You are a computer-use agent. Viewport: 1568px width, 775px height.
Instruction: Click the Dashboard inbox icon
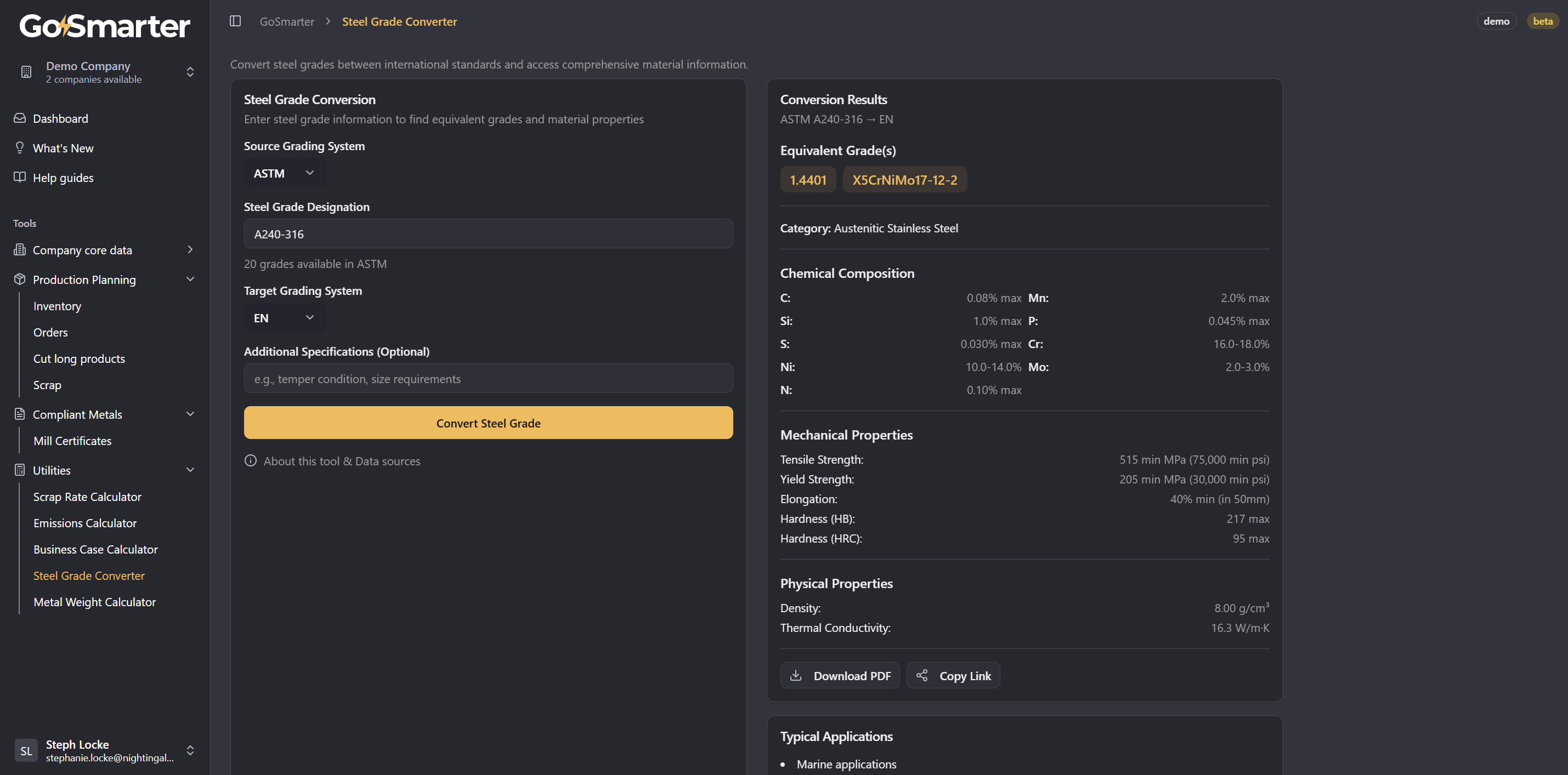20,118
